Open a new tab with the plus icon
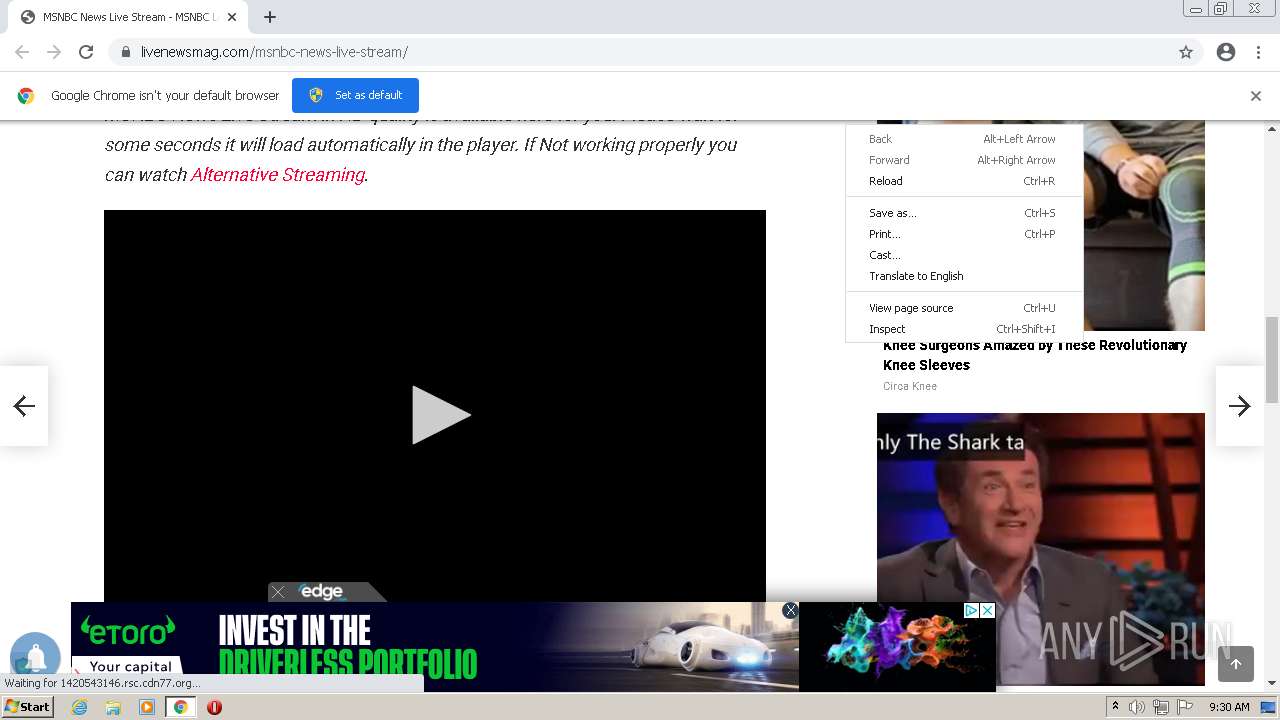 click(x=270, y=17)
